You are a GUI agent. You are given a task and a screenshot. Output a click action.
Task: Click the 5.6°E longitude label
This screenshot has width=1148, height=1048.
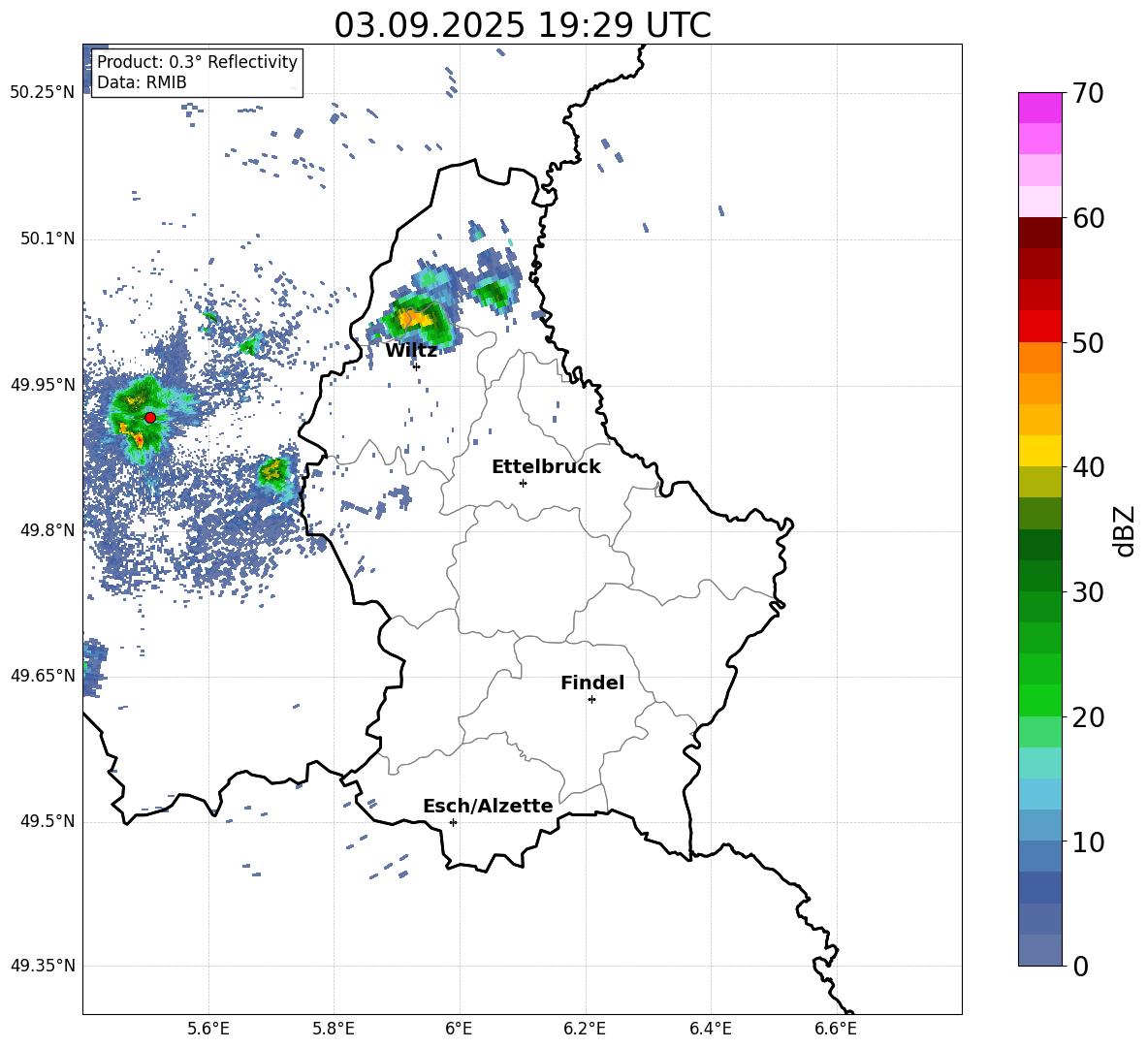point(208,1029)
